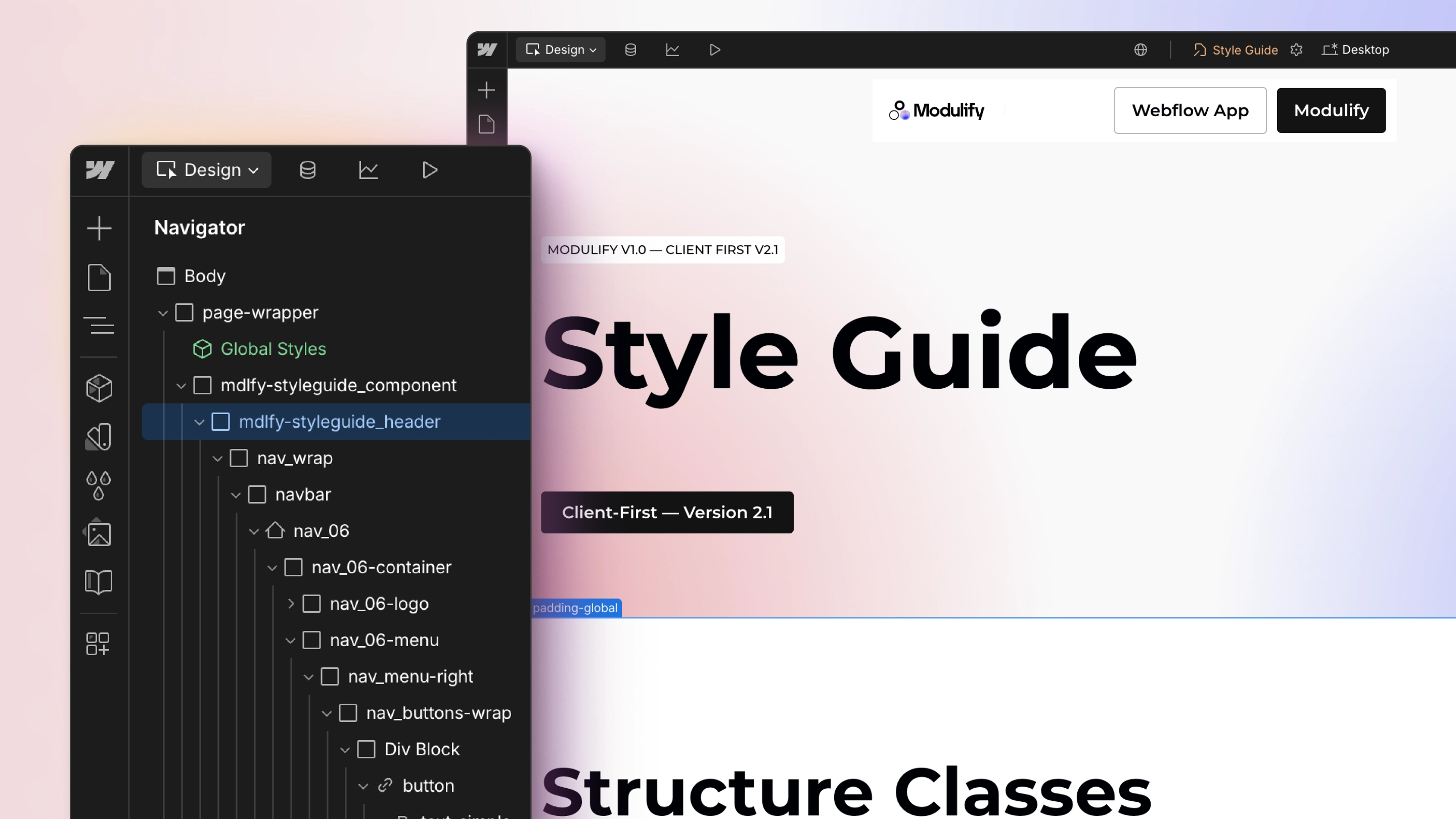Collapse the button link chevron

[x=363, y=786]
